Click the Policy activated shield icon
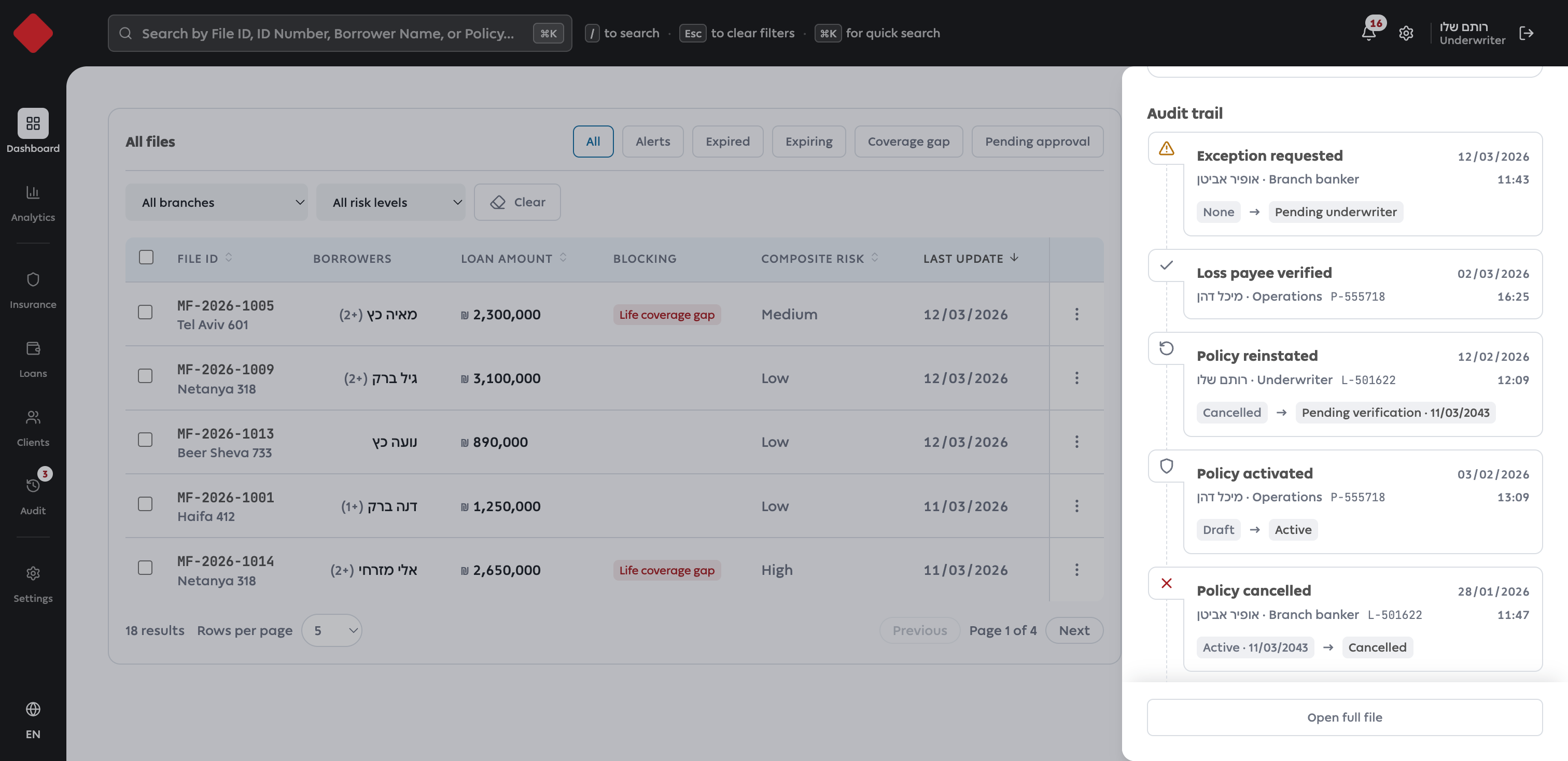 (1166, 466)
